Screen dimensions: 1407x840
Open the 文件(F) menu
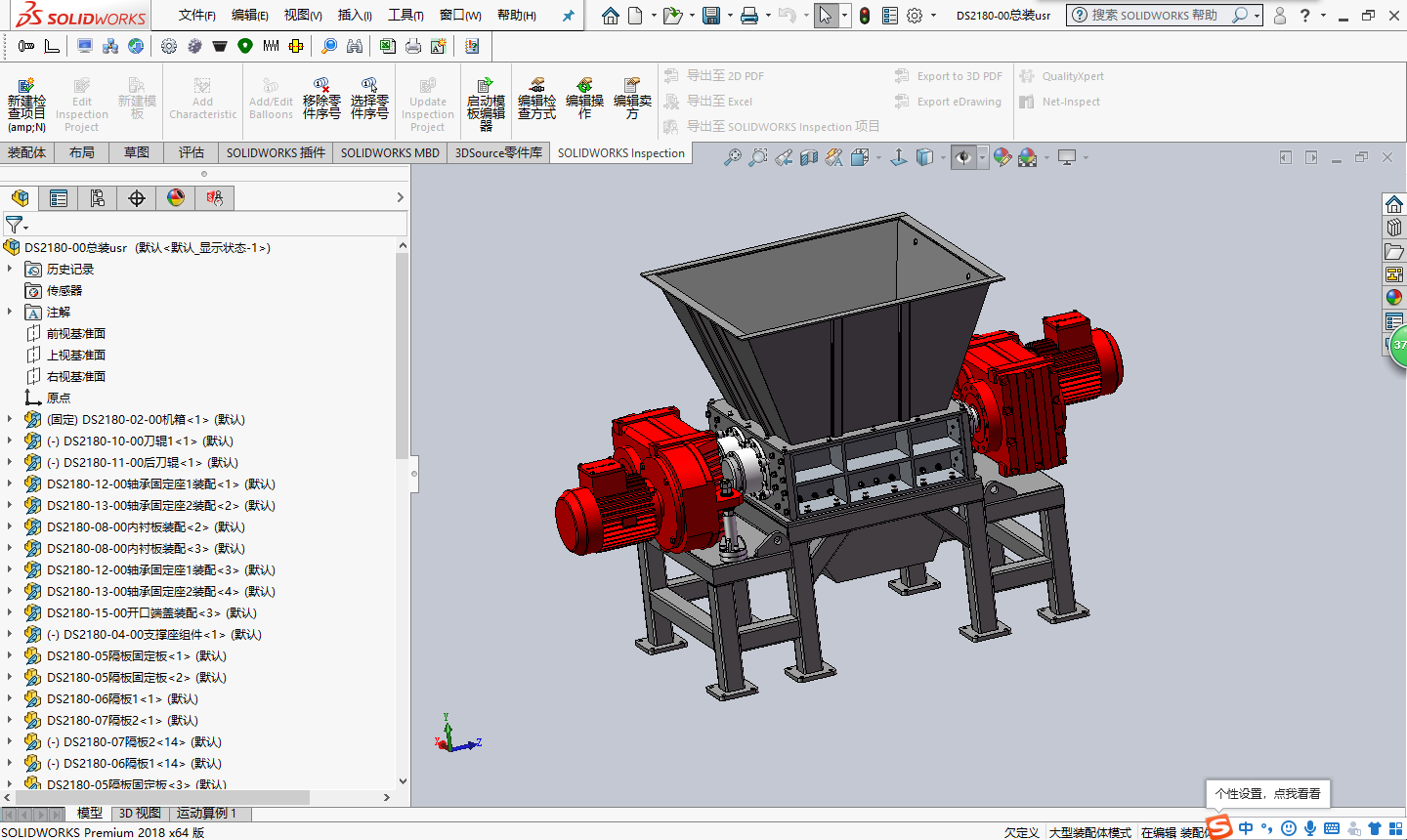[x=196, y=15]
